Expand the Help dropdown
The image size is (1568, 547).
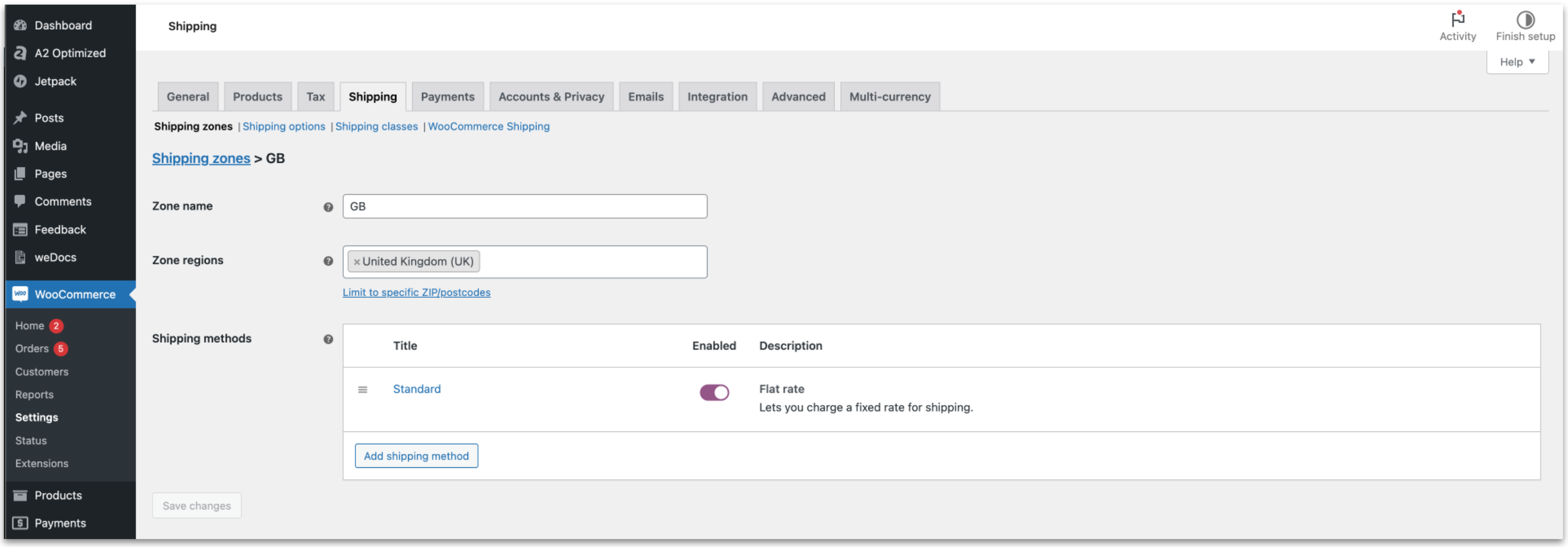[1517, 62]
